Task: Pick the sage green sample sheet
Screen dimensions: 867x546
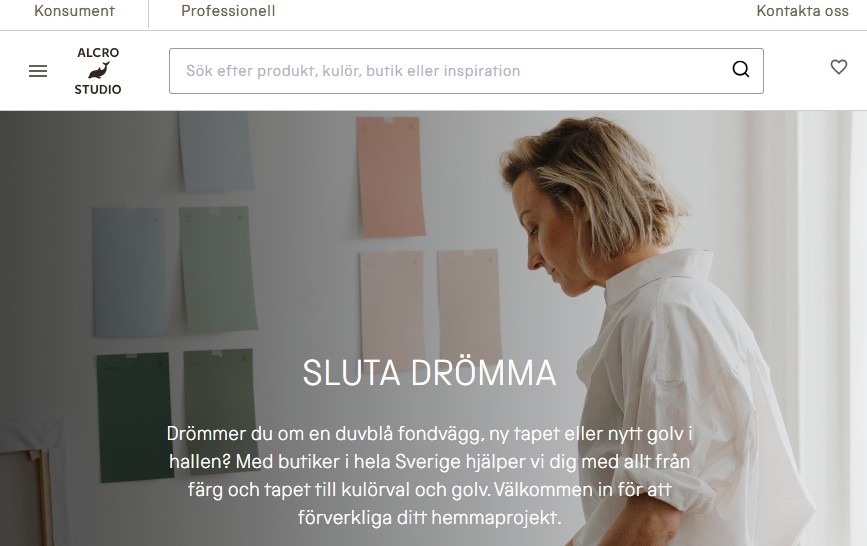Action: 218,269
